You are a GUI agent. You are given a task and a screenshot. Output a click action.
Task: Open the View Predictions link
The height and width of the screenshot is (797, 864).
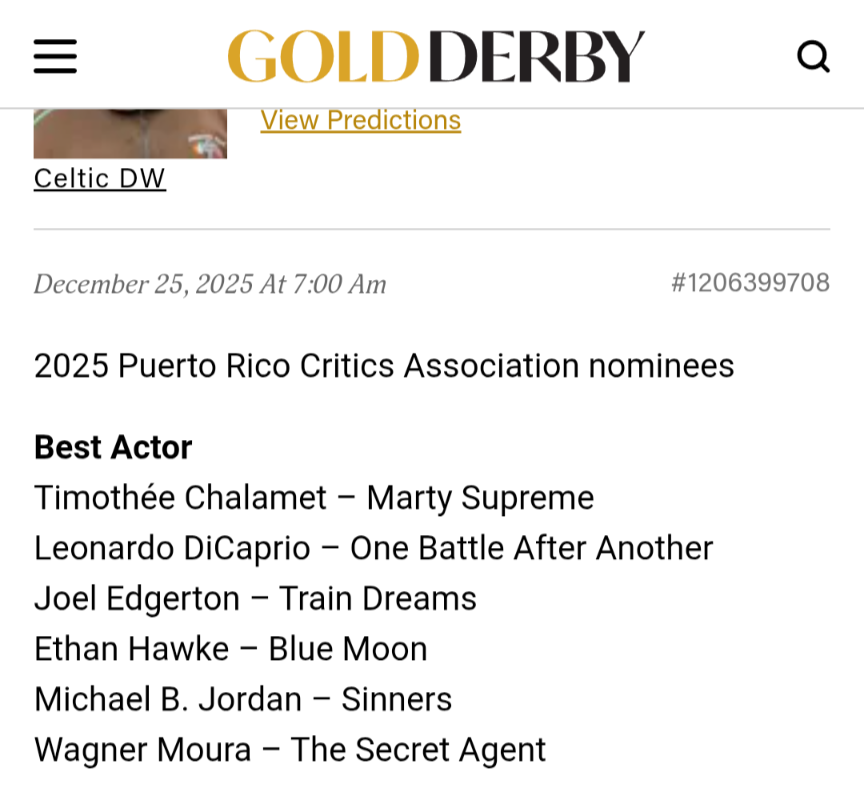[360, 120]
